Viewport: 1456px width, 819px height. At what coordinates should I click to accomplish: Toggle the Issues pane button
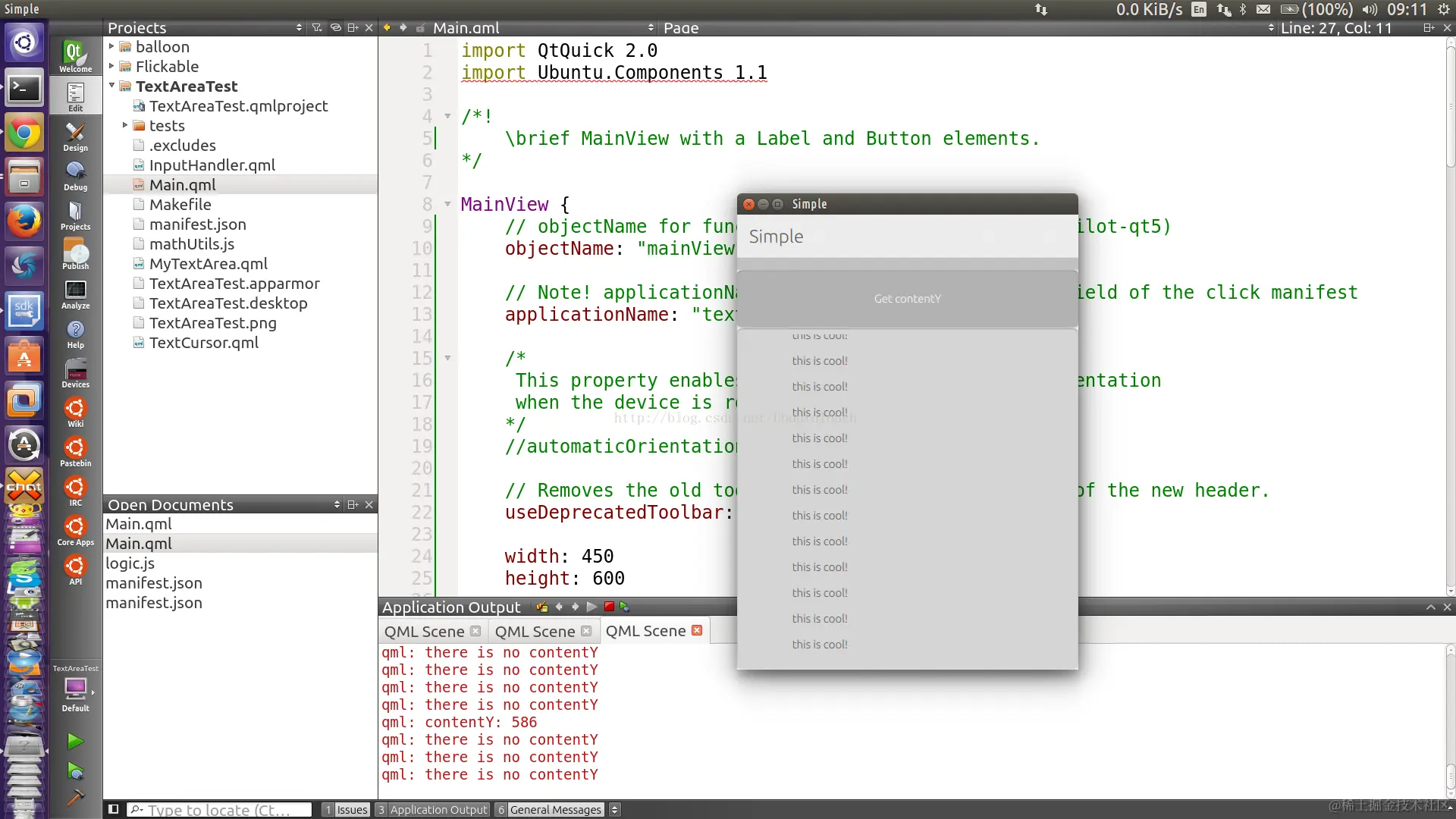346,810
